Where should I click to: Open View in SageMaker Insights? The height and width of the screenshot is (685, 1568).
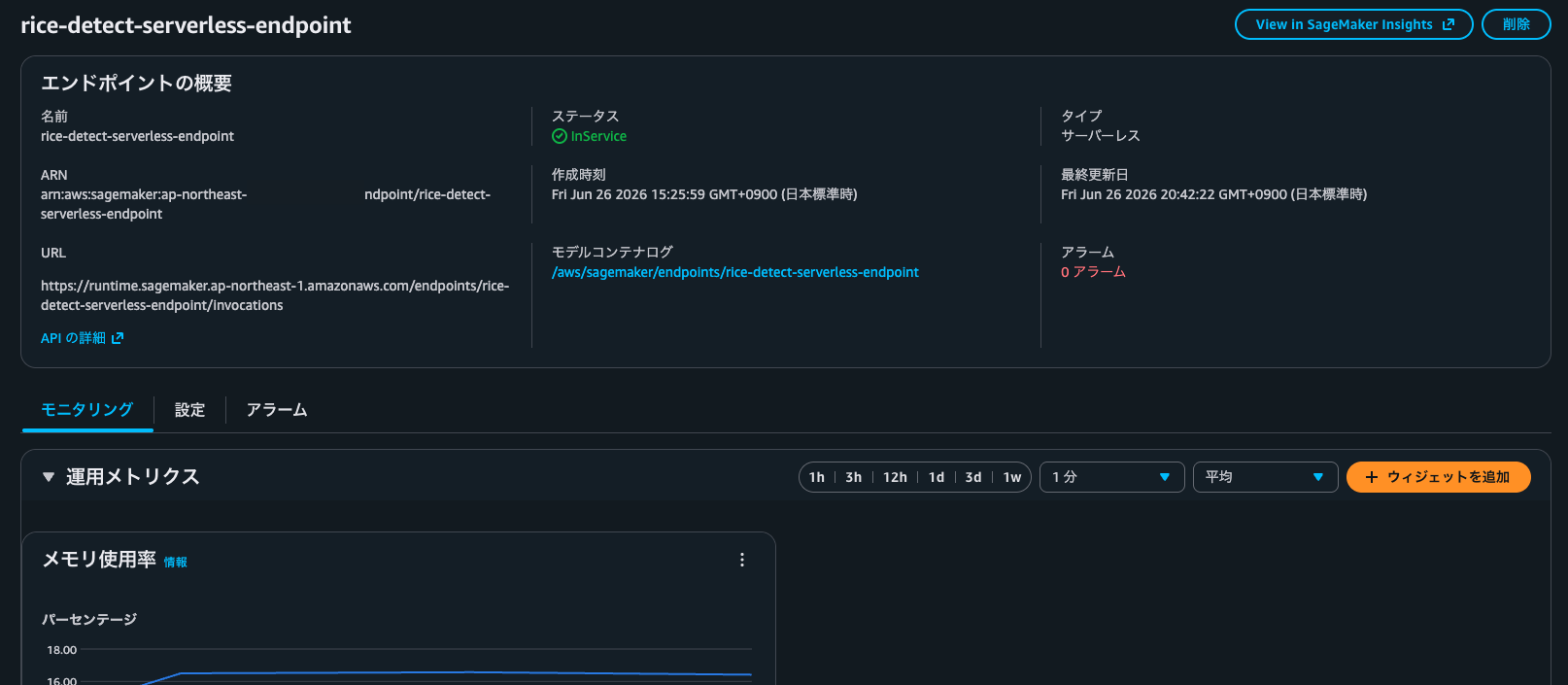(1353, 24)
